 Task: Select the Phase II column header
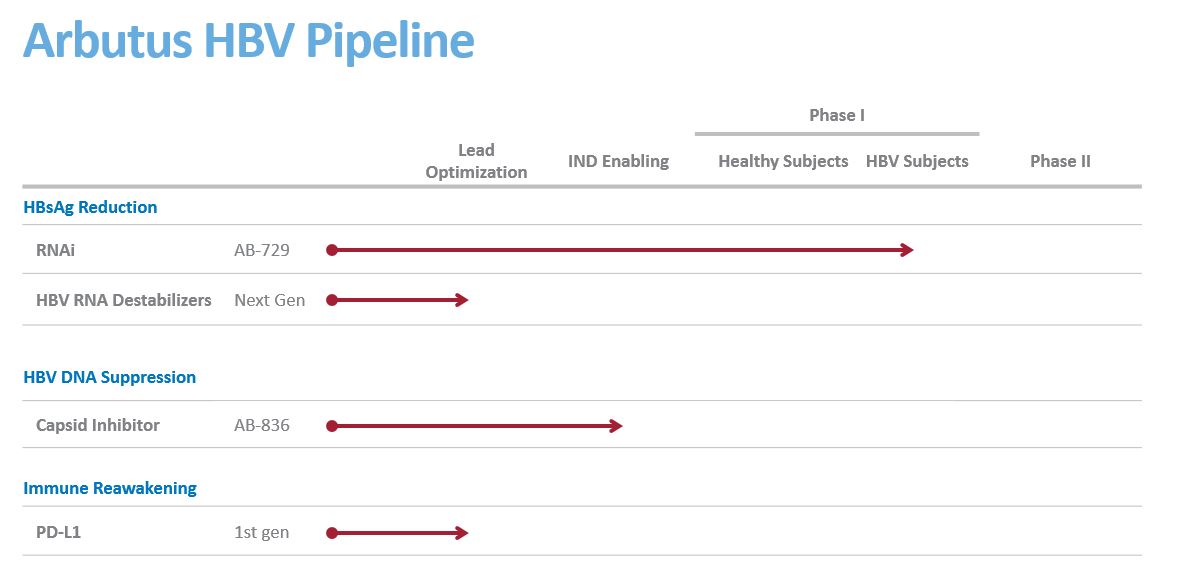(x=1060, y=161)
